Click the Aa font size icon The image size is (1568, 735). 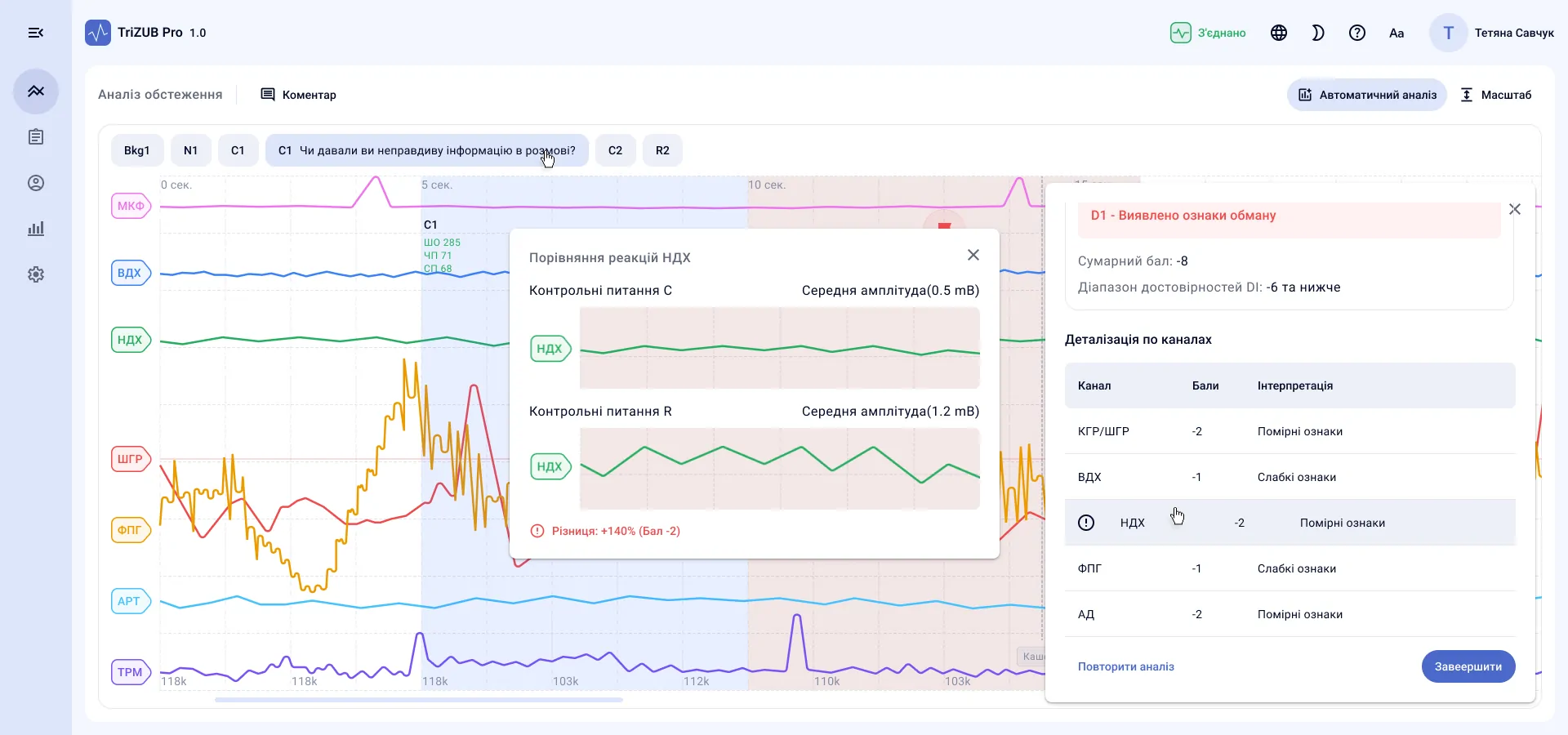point(1396,33)
